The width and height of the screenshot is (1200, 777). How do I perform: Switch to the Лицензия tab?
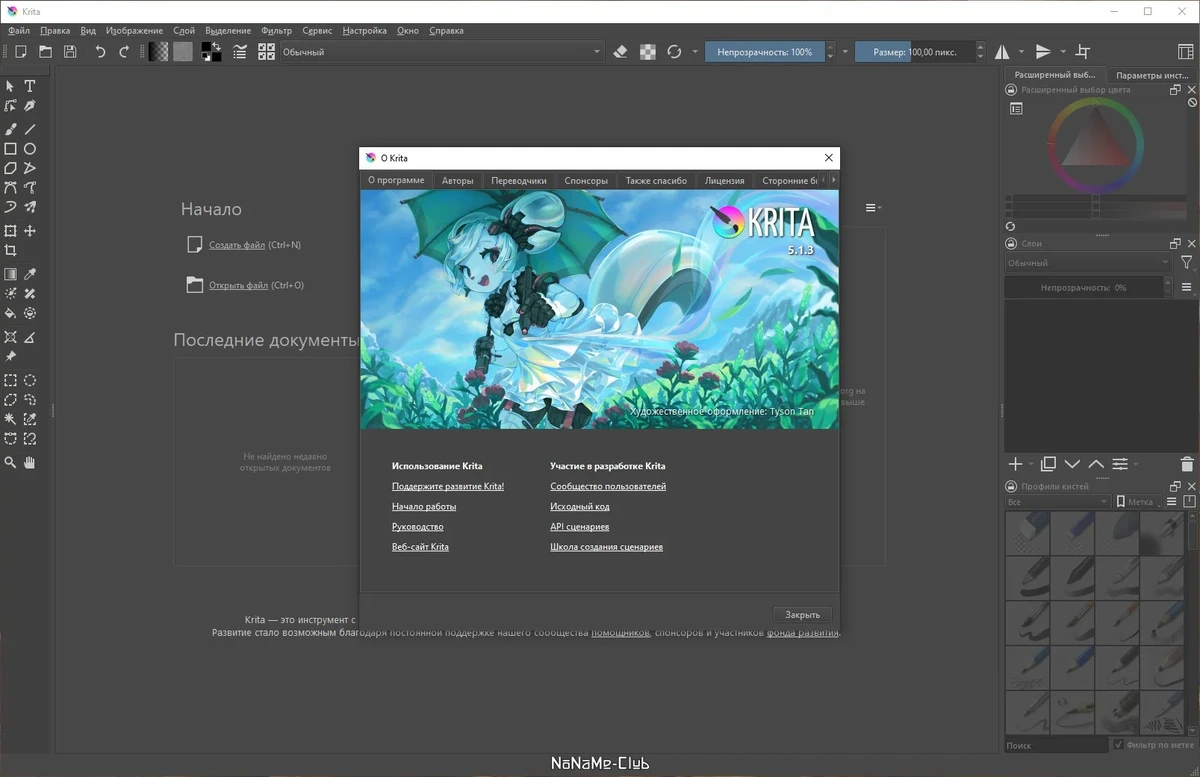click(724, 181)
